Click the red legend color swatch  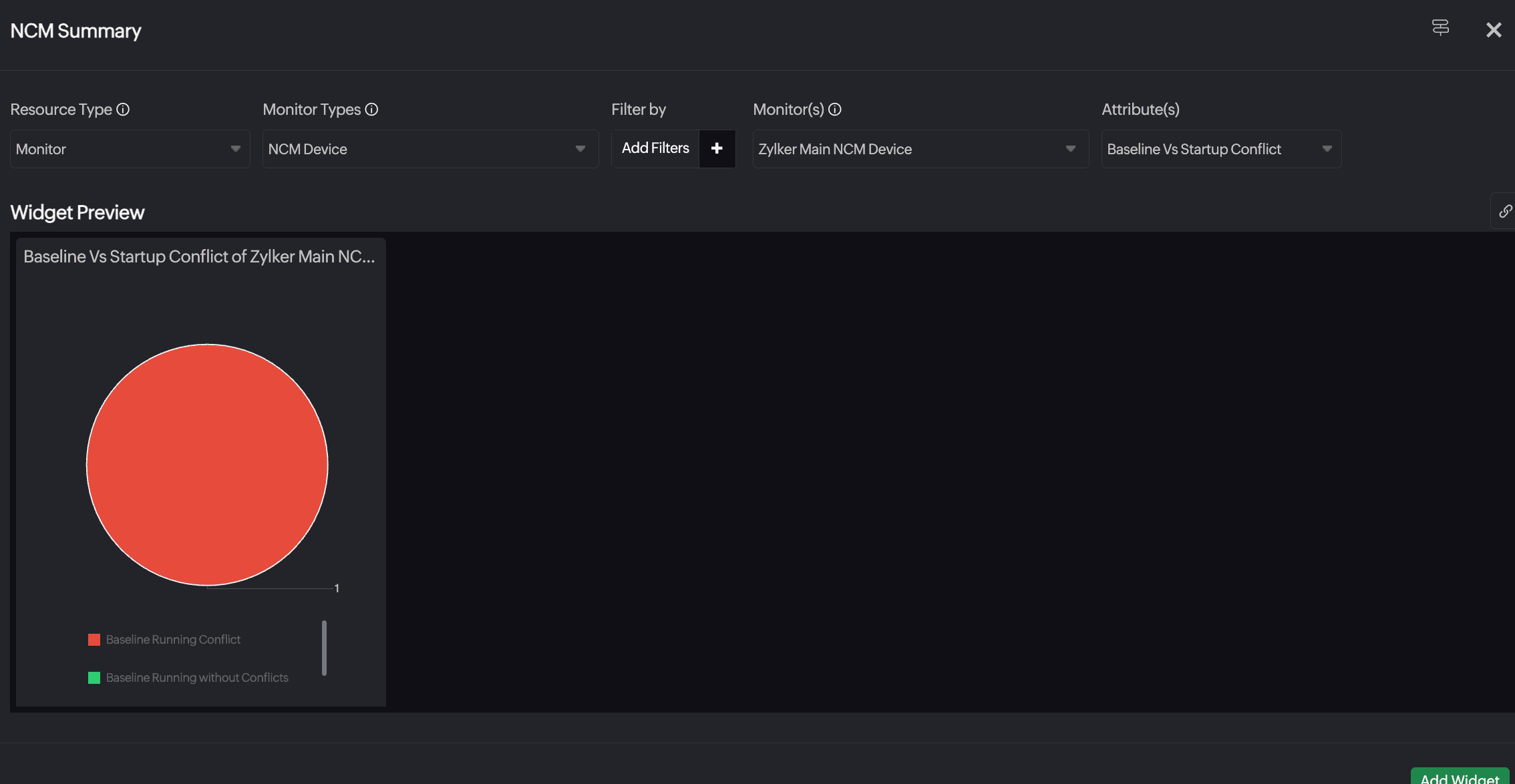click(x=94, y=640)
